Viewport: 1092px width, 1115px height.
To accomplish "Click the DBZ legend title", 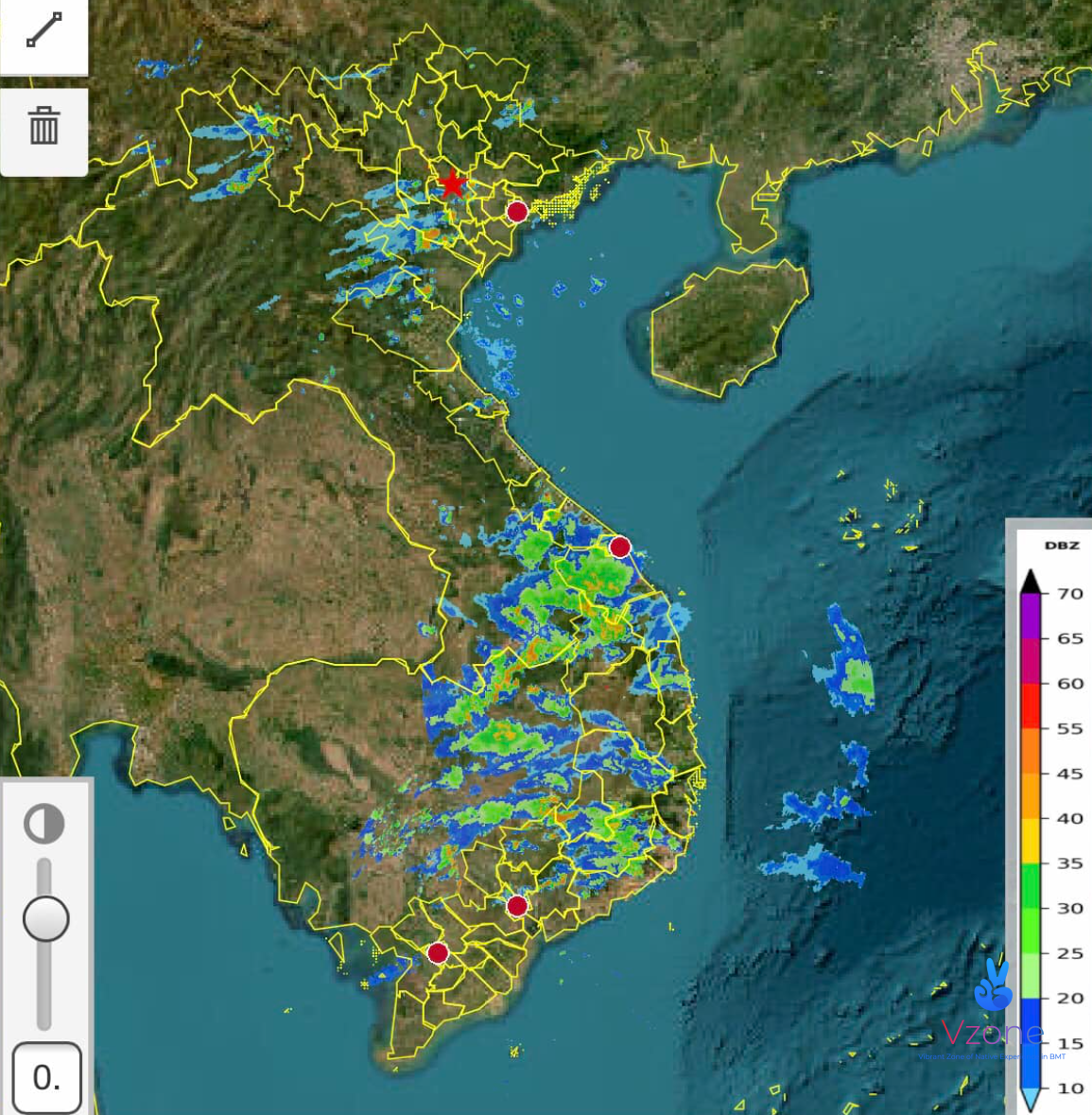I will click(x=1062, y=546).
